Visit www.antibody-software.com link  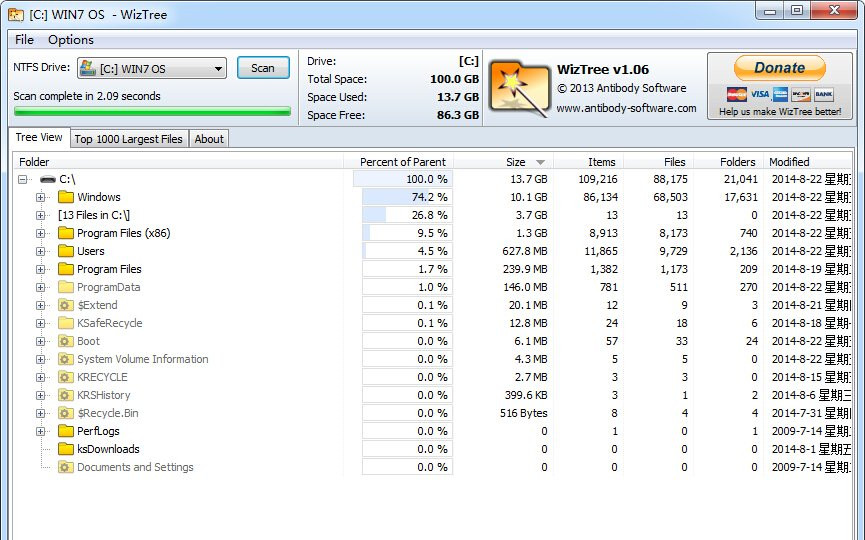[x=626, y=108]
